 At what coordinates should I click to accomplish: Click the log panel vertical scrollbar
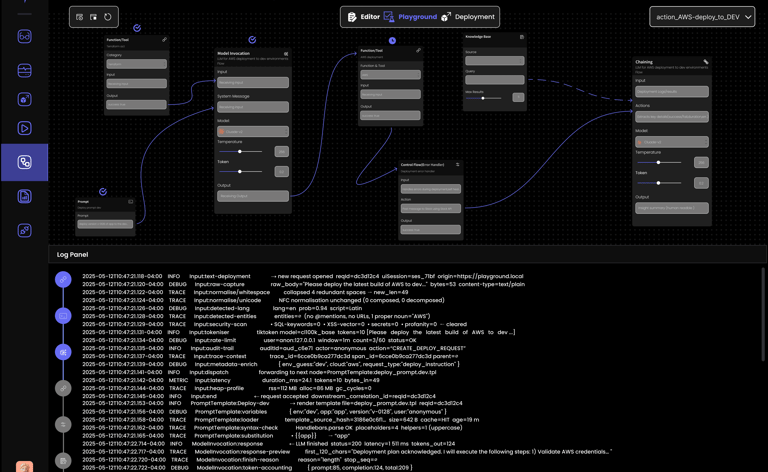763,314
